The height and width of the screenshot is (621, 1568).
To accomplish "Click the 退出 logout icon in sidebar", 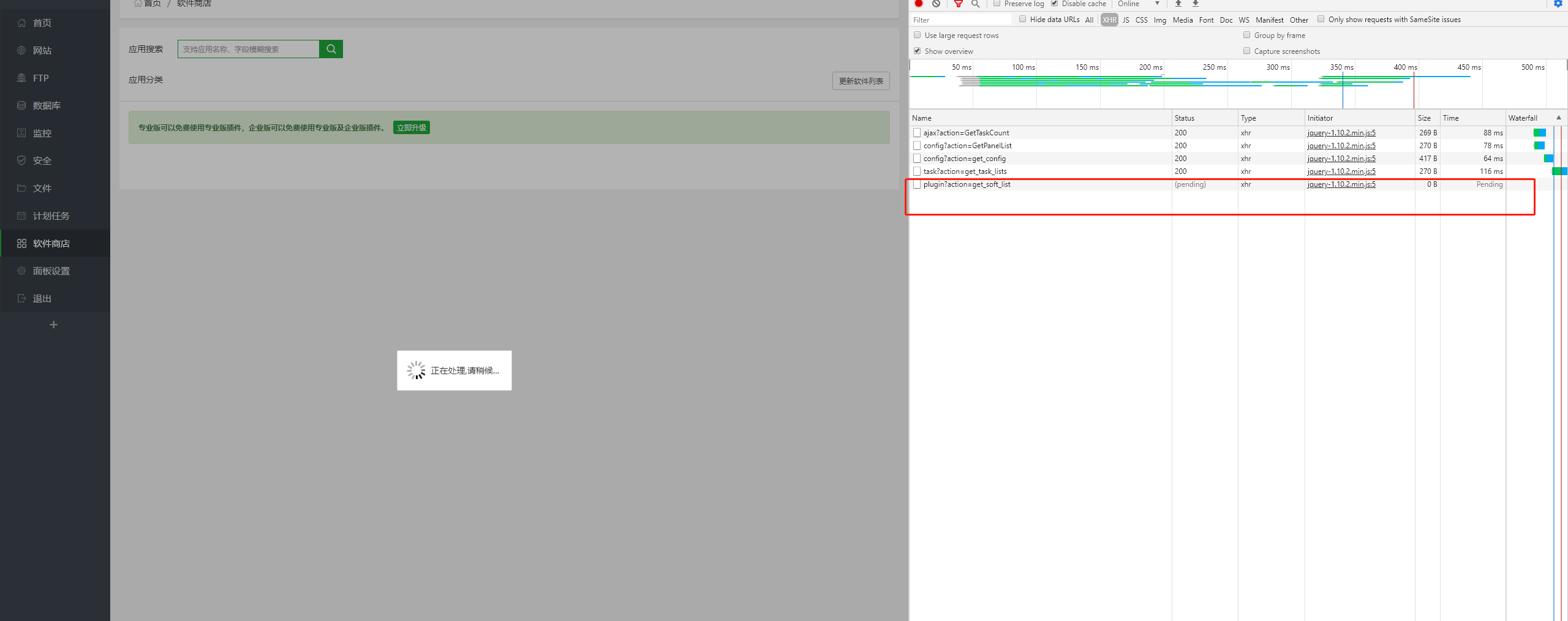I will (x=21, y=298).
